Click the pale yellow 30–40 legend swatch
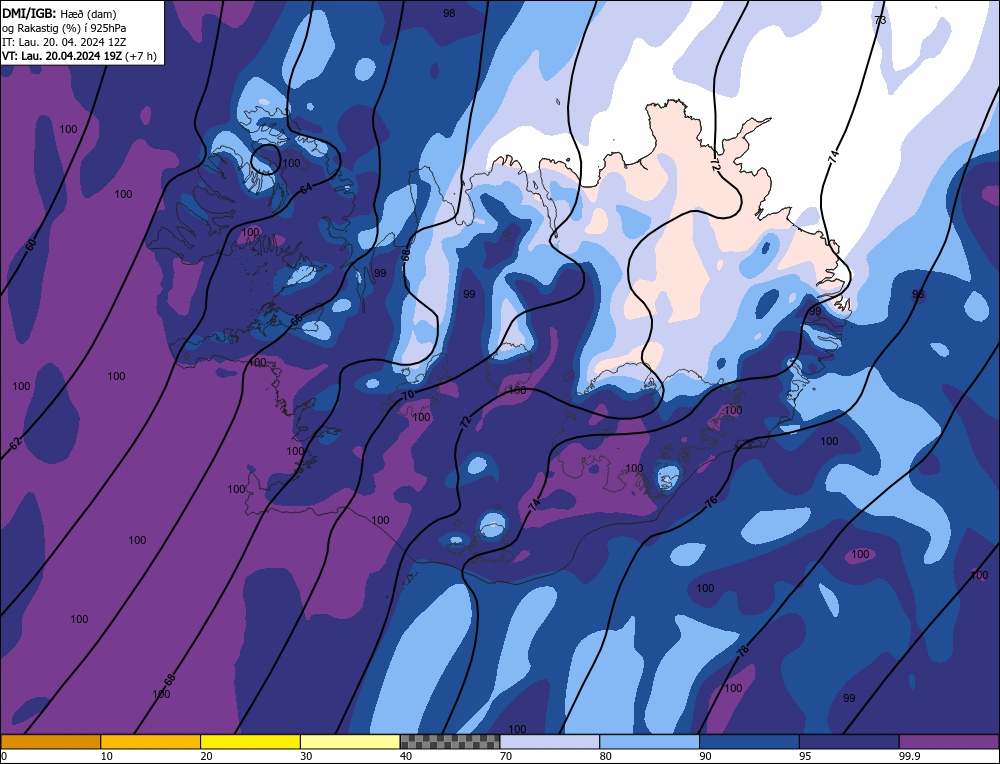This screenshot has width=1000, height=764. pyautogui.click(x=350, y=741)
